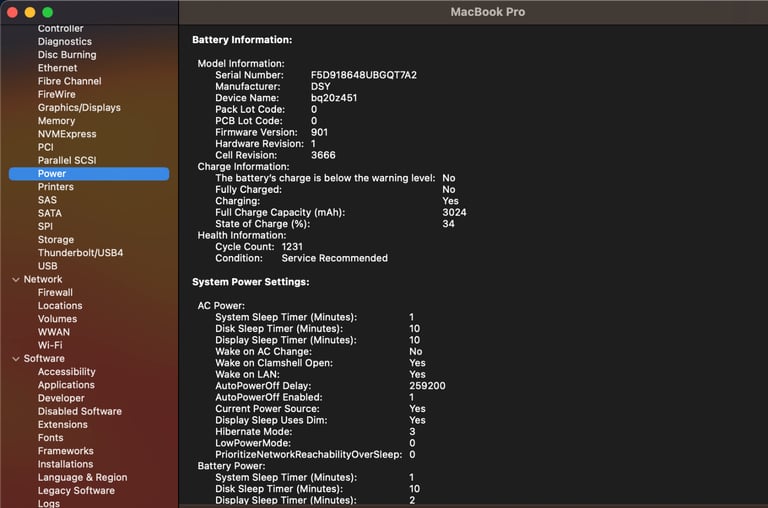This screenshot has width=768, height=508.
Task: Open the SATA entry
Action: (x=50, y=214)
